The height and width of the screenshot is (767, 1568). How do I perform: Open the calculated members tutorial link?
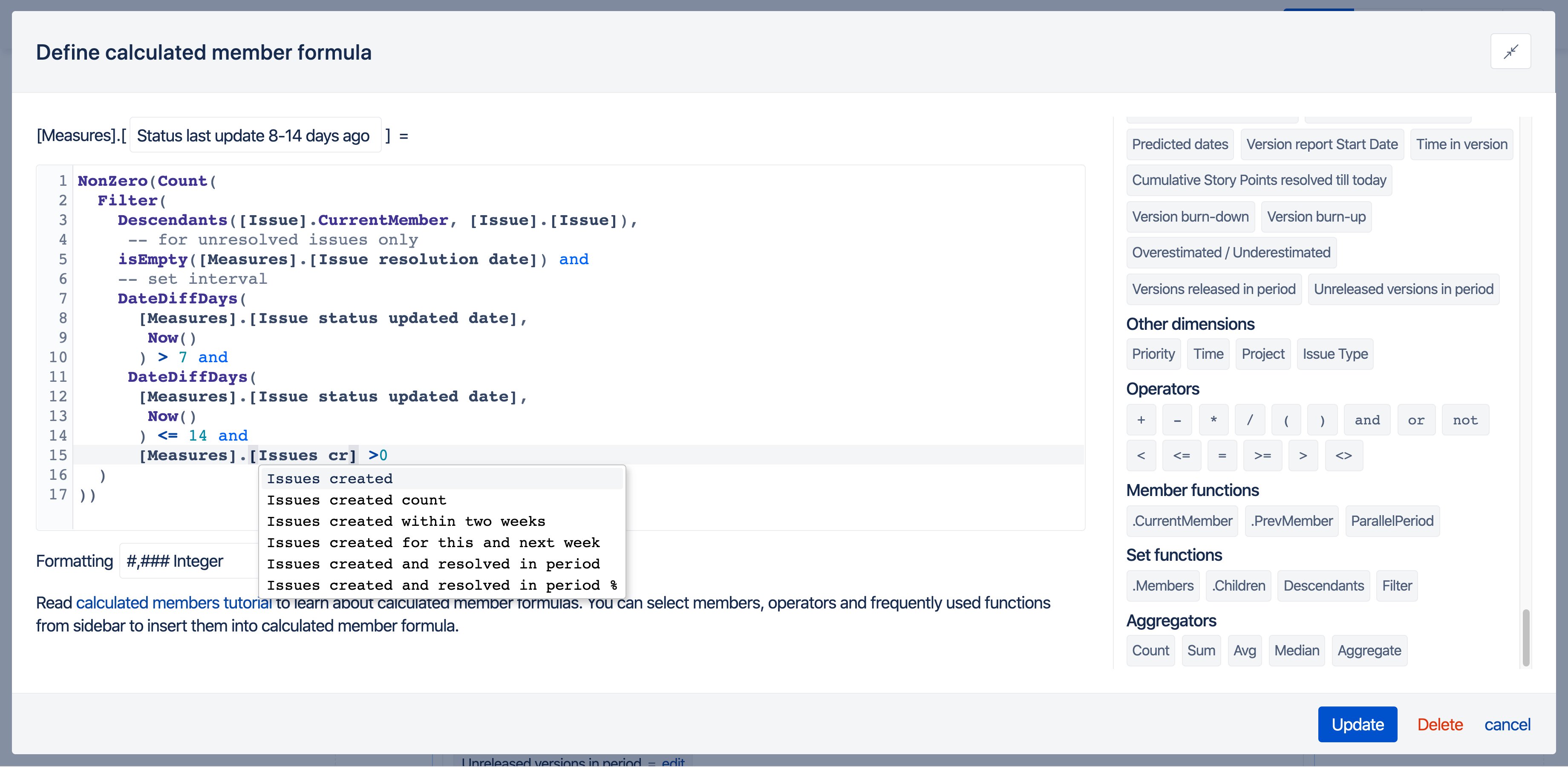click(174, 603)
